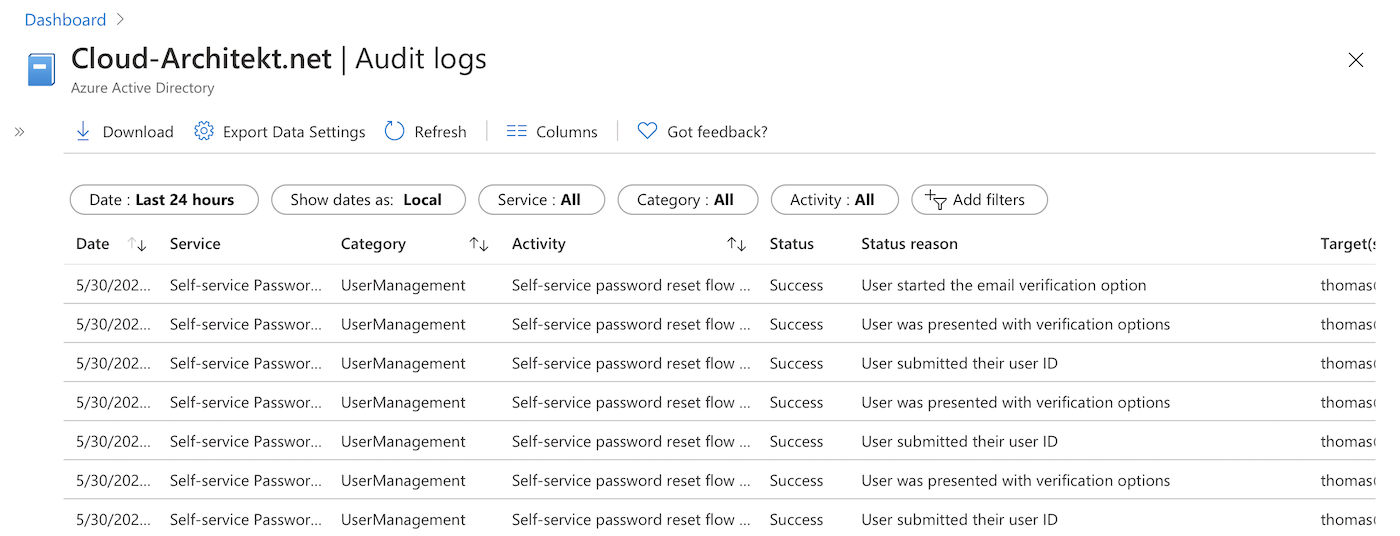Click the Add filters button
Viewport: 1400px width, 536px height.
click(980, 200)
